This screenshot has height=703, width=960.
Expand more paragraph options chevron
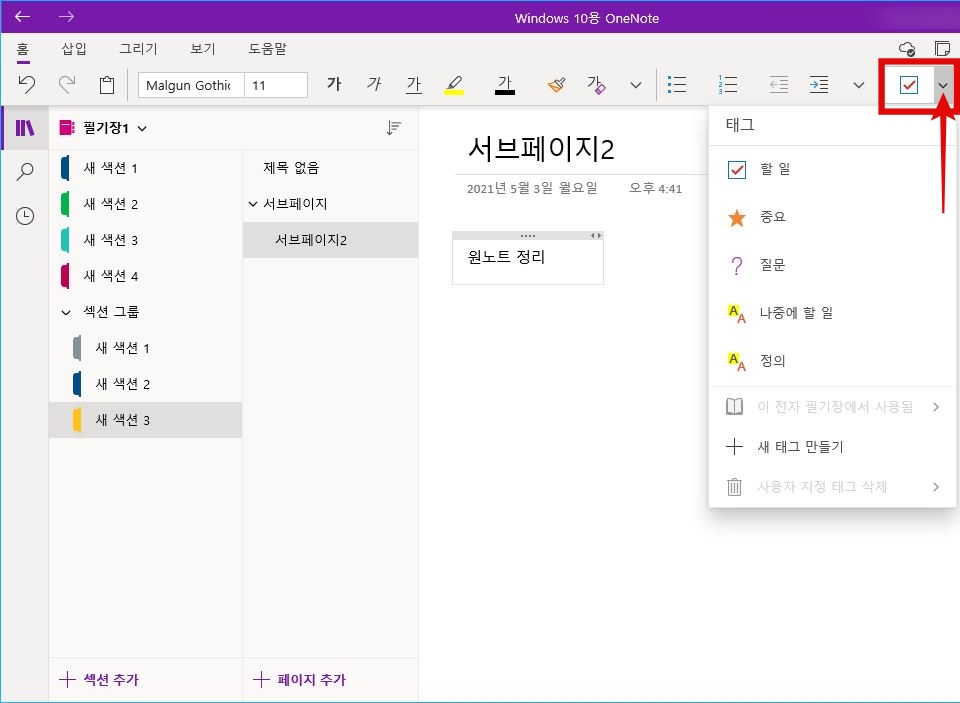[x=859, y=85]
